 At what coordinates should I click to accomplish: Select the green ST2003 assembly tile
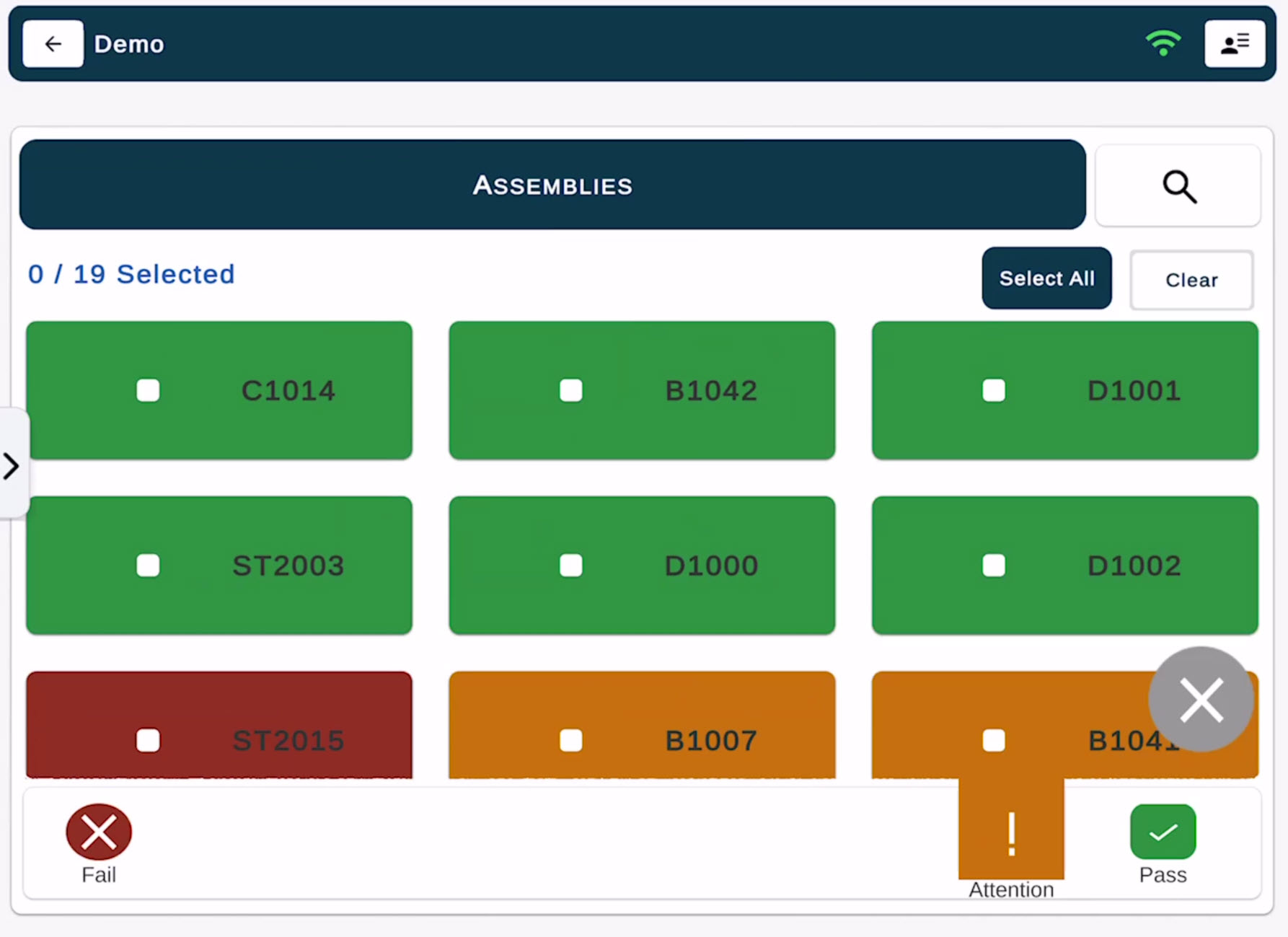(219, 566)
